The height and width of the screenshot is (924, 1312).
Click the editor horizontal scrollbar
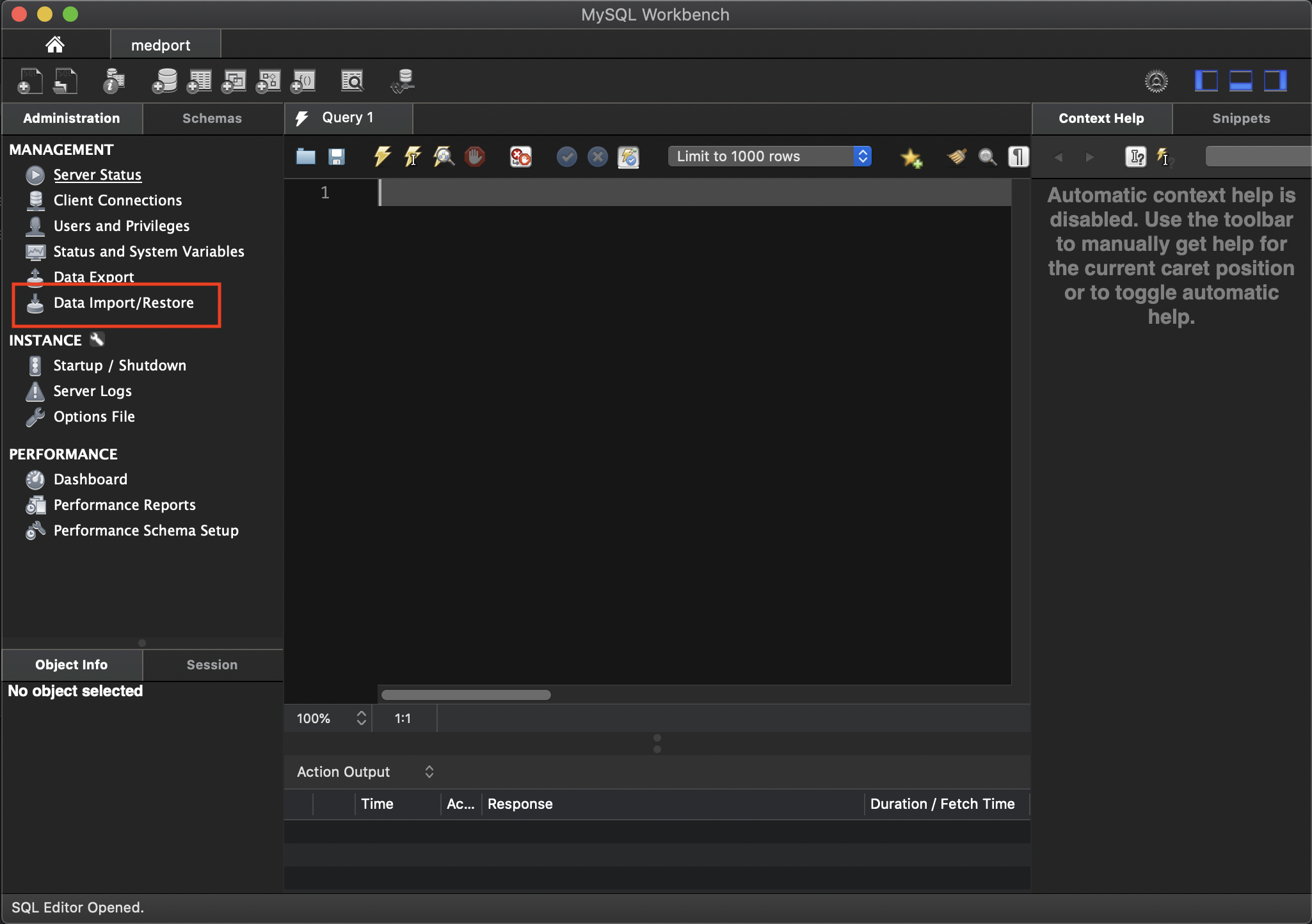tap(466, 695)
